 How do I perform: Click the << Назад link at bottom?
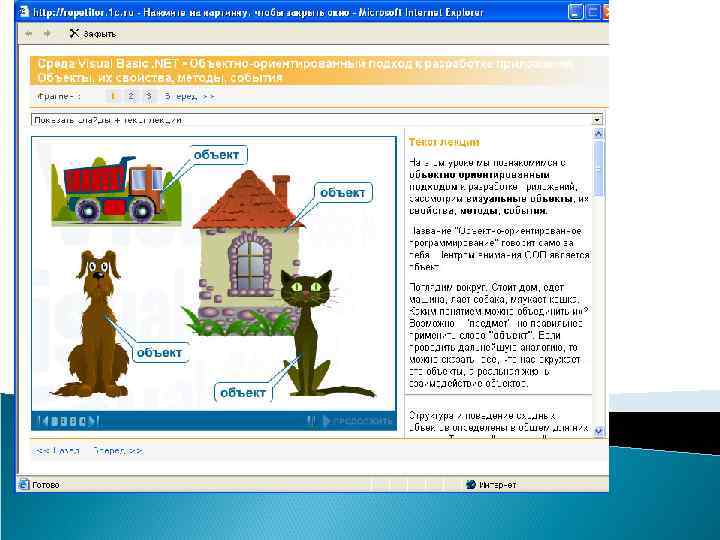56,451
